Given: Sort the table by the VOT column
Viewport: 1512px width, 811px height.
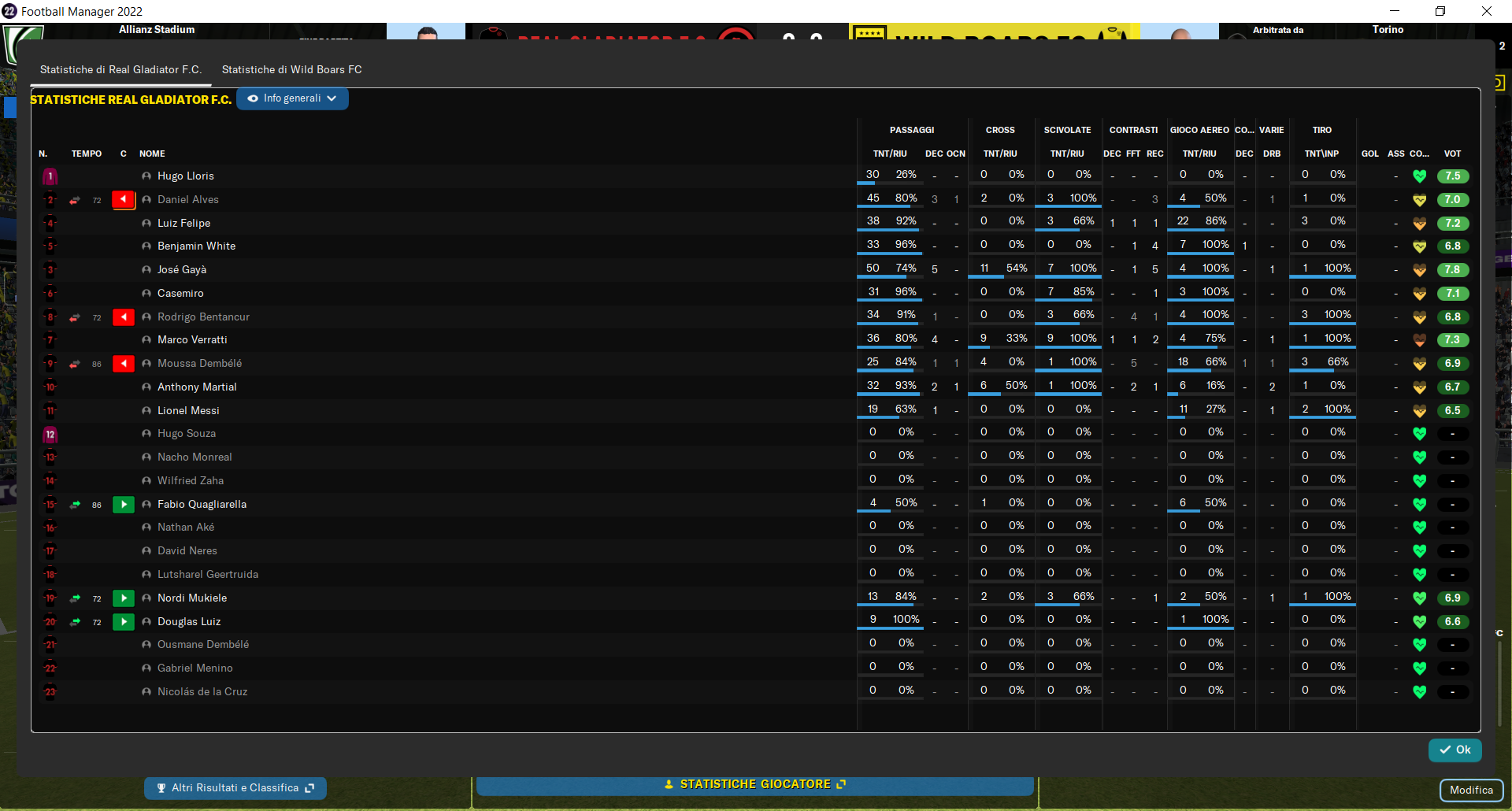Looking at the screenshot, I should click(1452, 154).
